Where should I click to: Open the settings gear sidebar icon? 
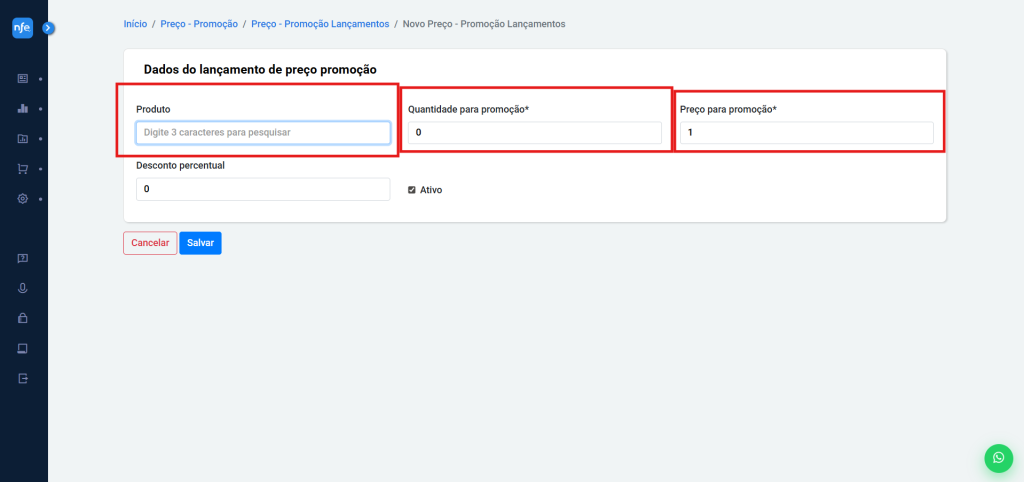click(x=23, y=199)
